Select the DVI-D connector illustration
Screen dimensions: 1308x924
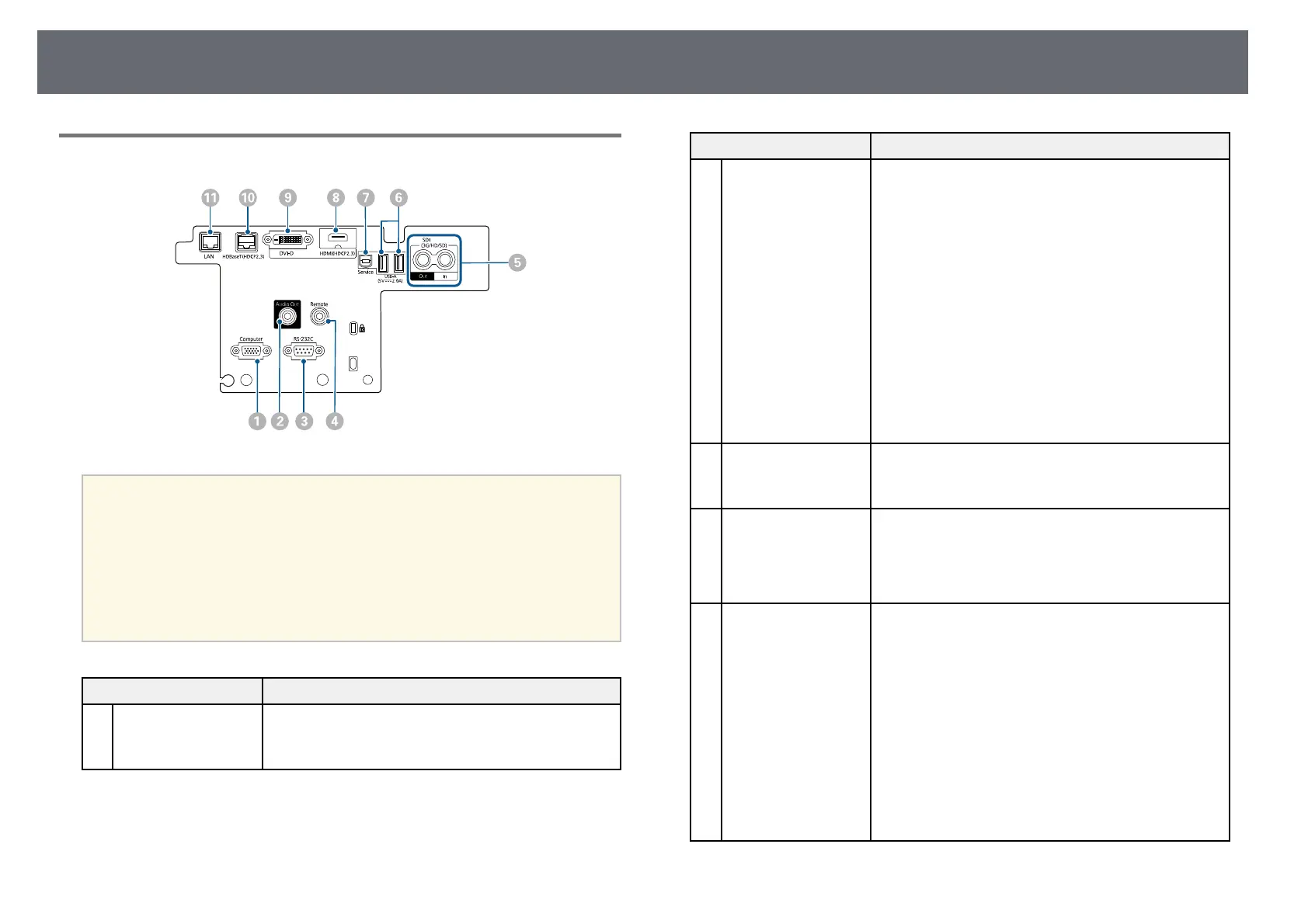287,240
